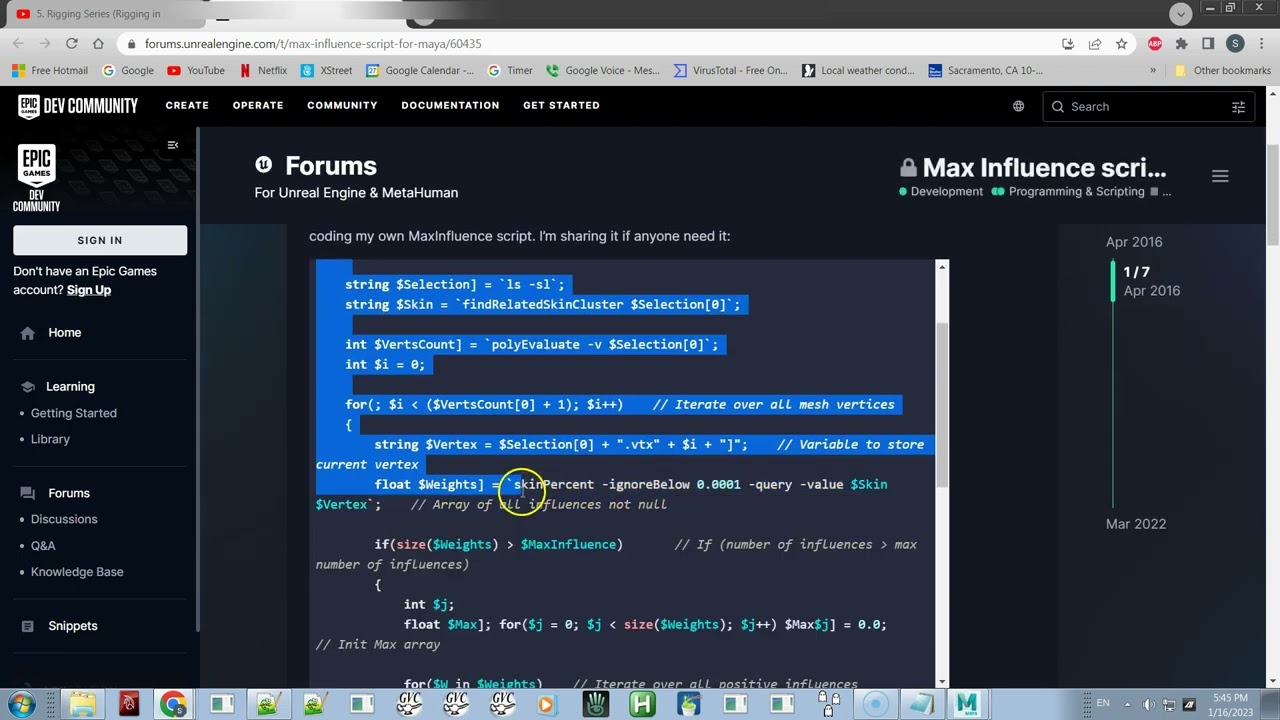
Task: Open the Free Hotmail bookmark
Action: pyautogui.click(x=50, y=70)
